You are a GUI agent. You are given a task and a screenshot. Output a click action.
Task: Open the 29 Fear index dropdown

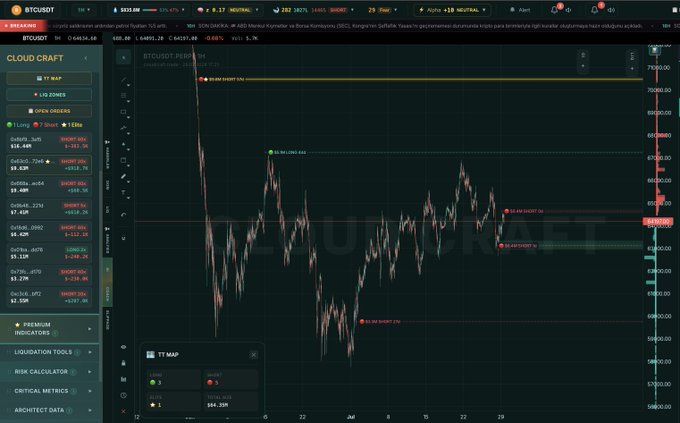pyautogui.click(x=382, y=10)
